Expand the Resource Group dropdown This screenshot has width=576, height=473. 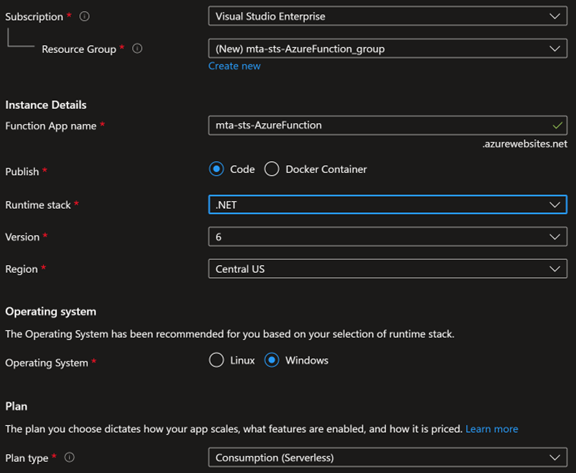(388, 48)
